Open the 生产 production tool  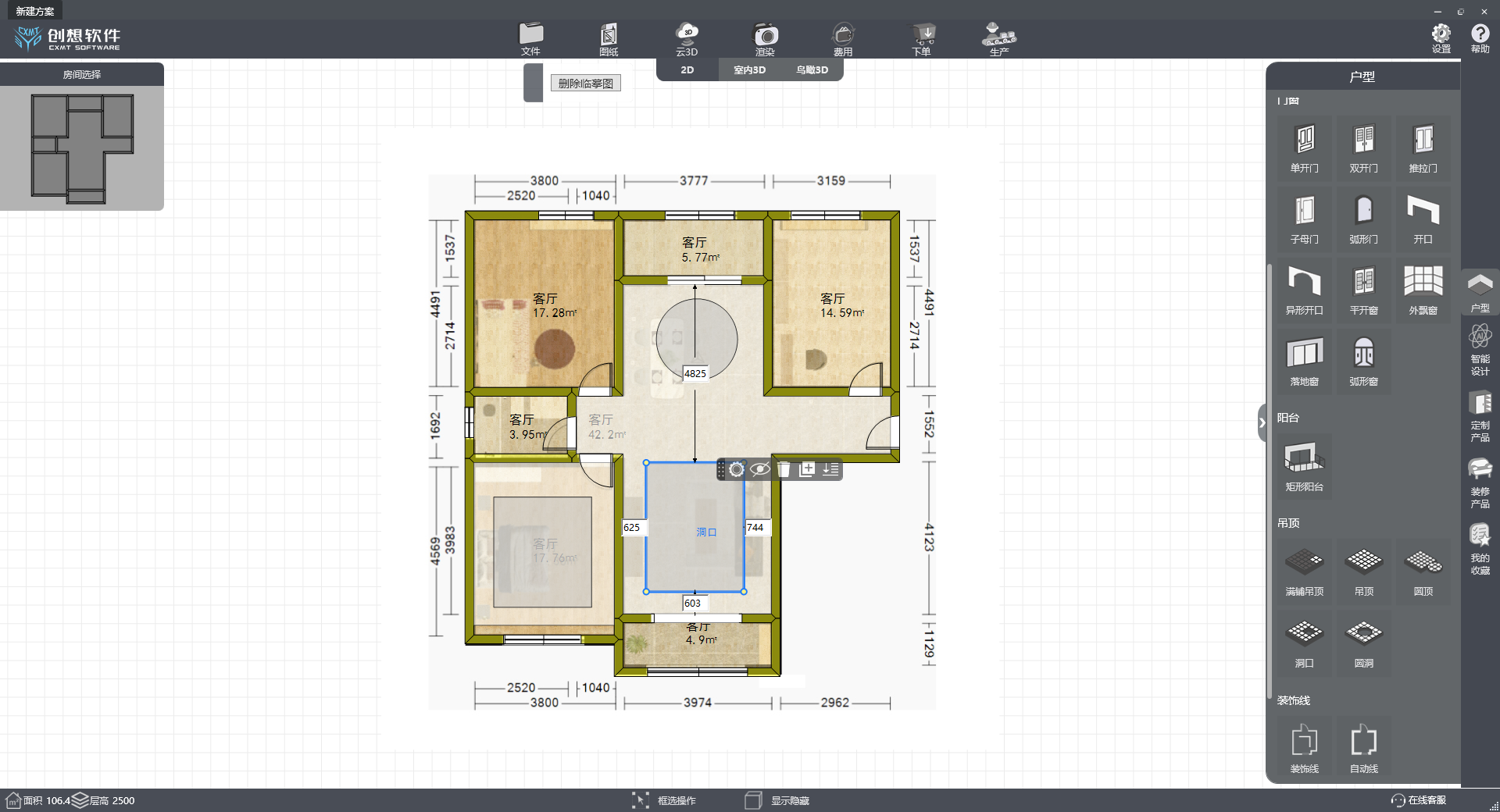pyautogui.click(x=999, y=39)
